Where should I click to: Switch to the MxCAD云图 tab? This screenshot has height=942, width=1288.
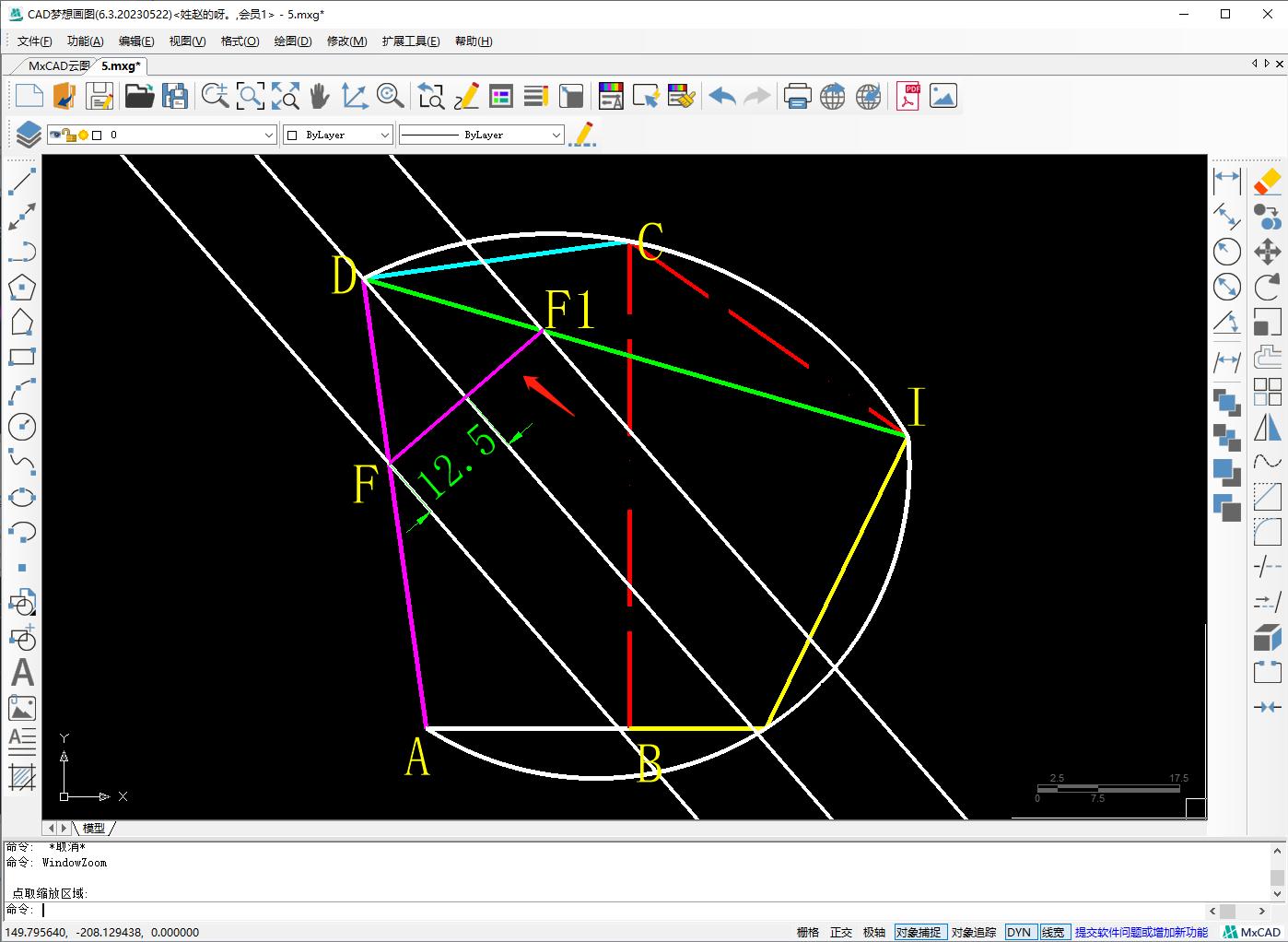[59, 66]
